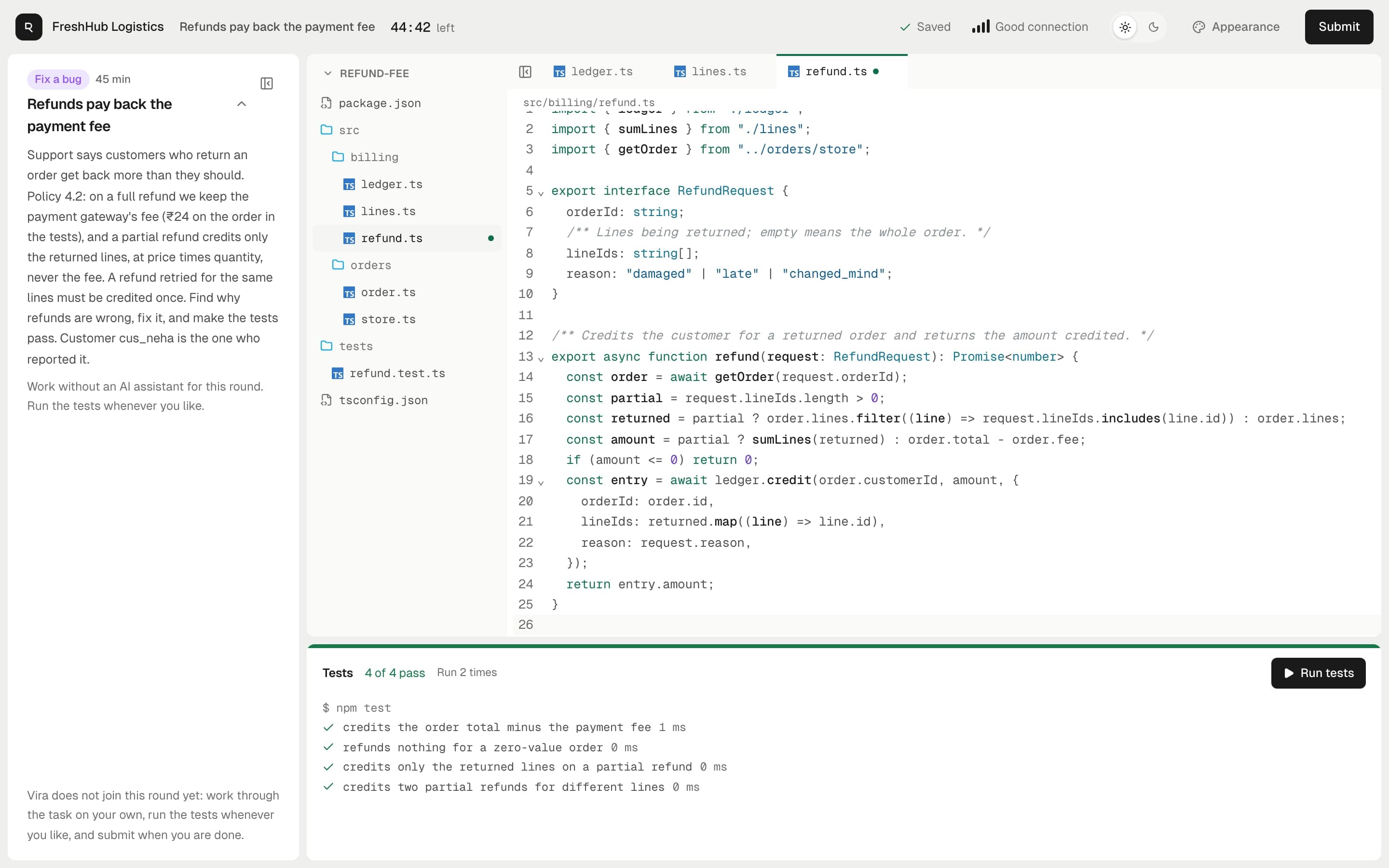Collapse the REFUND-FEE root folder chevron
Viewport: 1389px width, 868px height.
[328, 73]
